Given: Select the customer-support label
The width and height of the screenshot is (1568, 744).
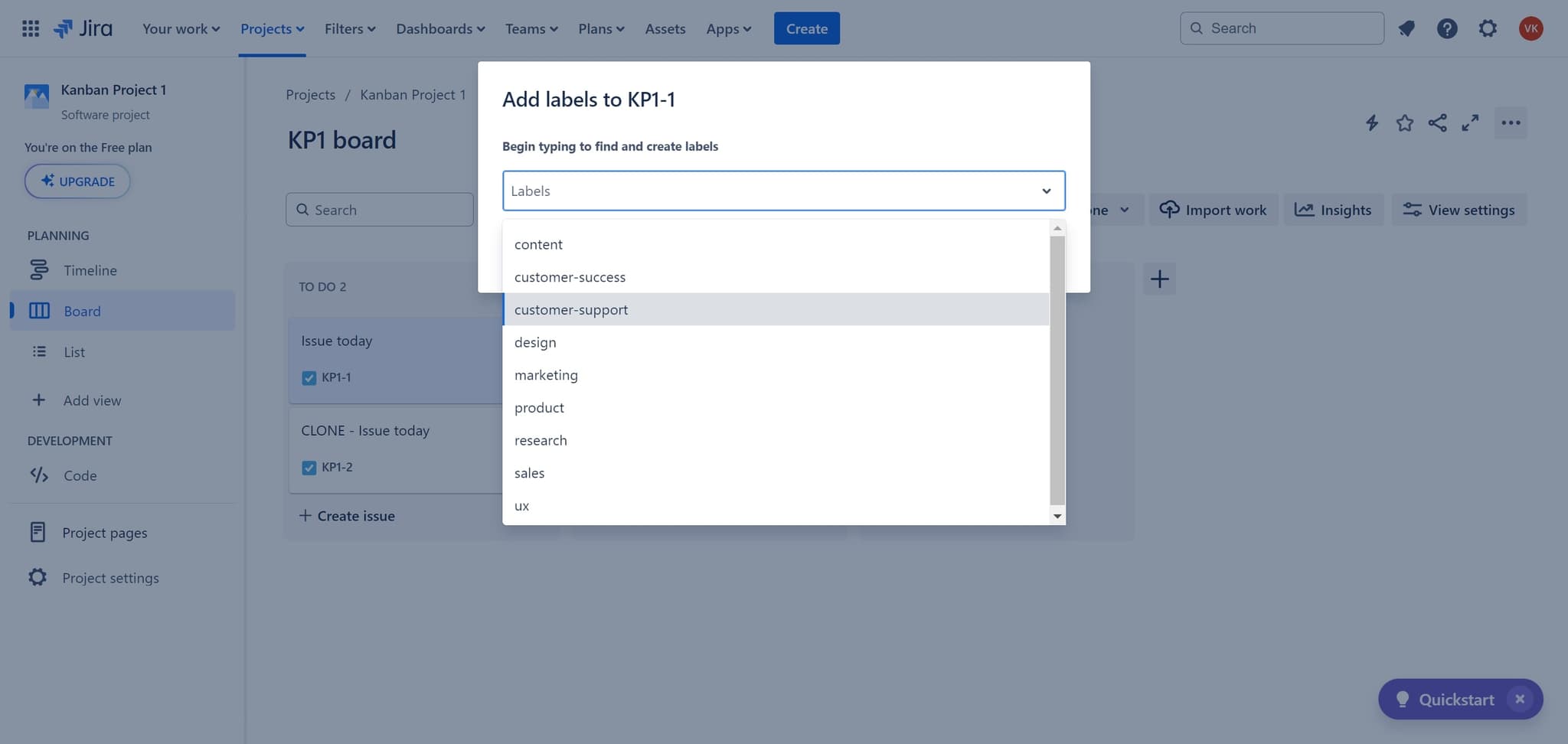Looking at the screenshot, I should tap(571, 309).
